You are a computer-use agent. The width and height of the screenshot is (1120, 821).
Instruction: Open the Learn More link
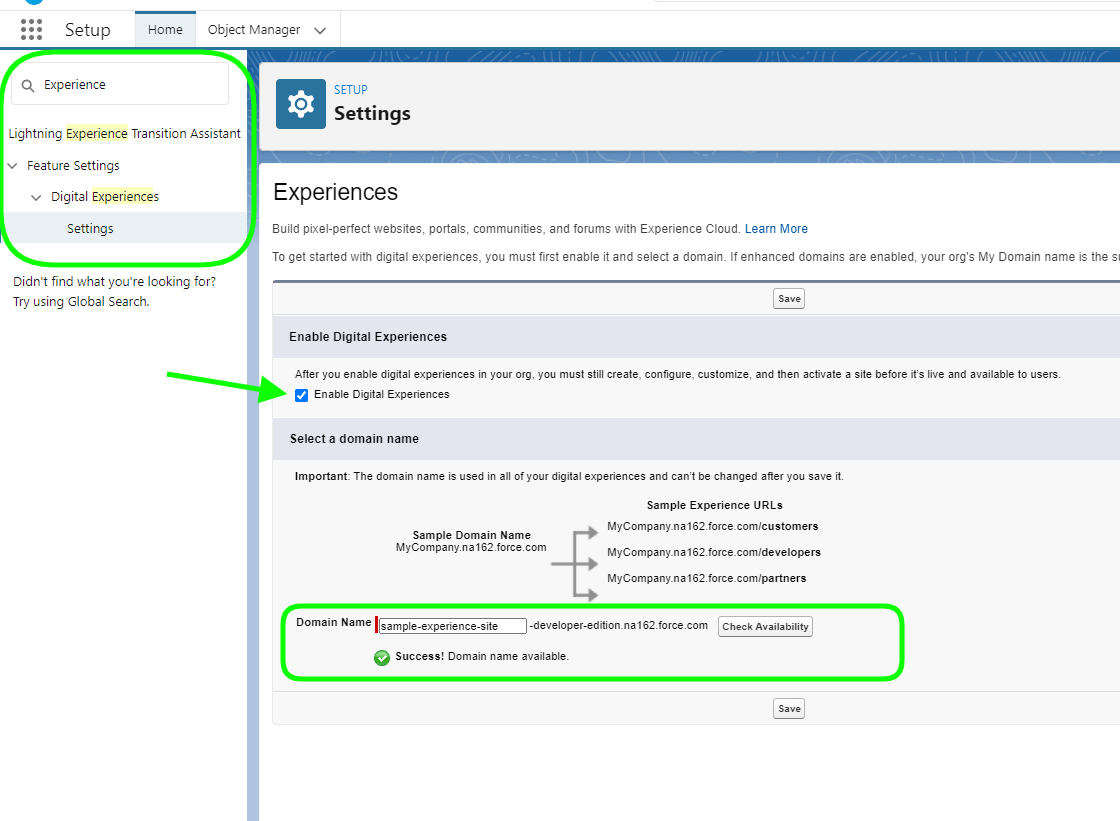tap(776, 228)
